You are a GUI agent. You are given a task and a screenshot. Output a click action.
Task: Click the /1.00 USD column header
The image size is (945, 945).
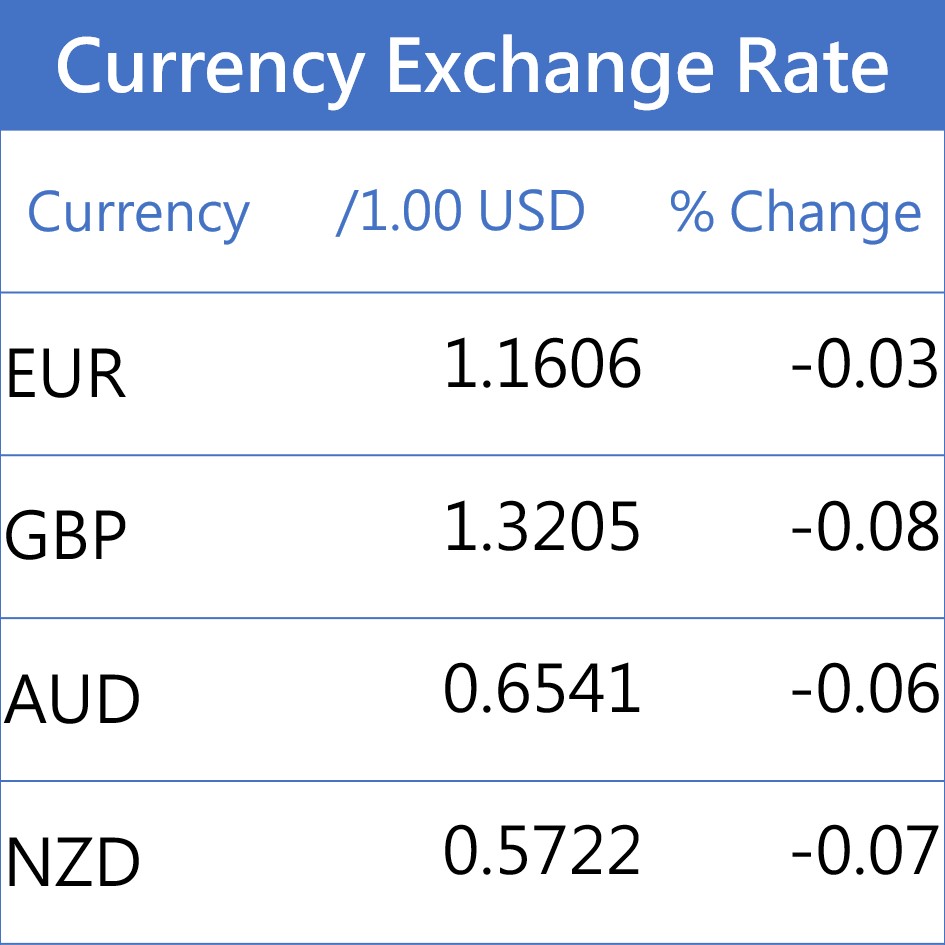click(461, 212)
